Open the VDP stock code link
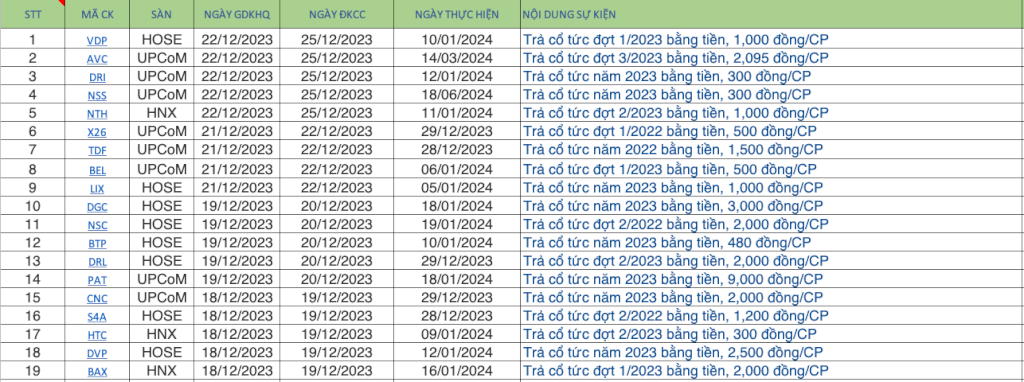This screenshot has width=1024, height=382. click(97, 40)
